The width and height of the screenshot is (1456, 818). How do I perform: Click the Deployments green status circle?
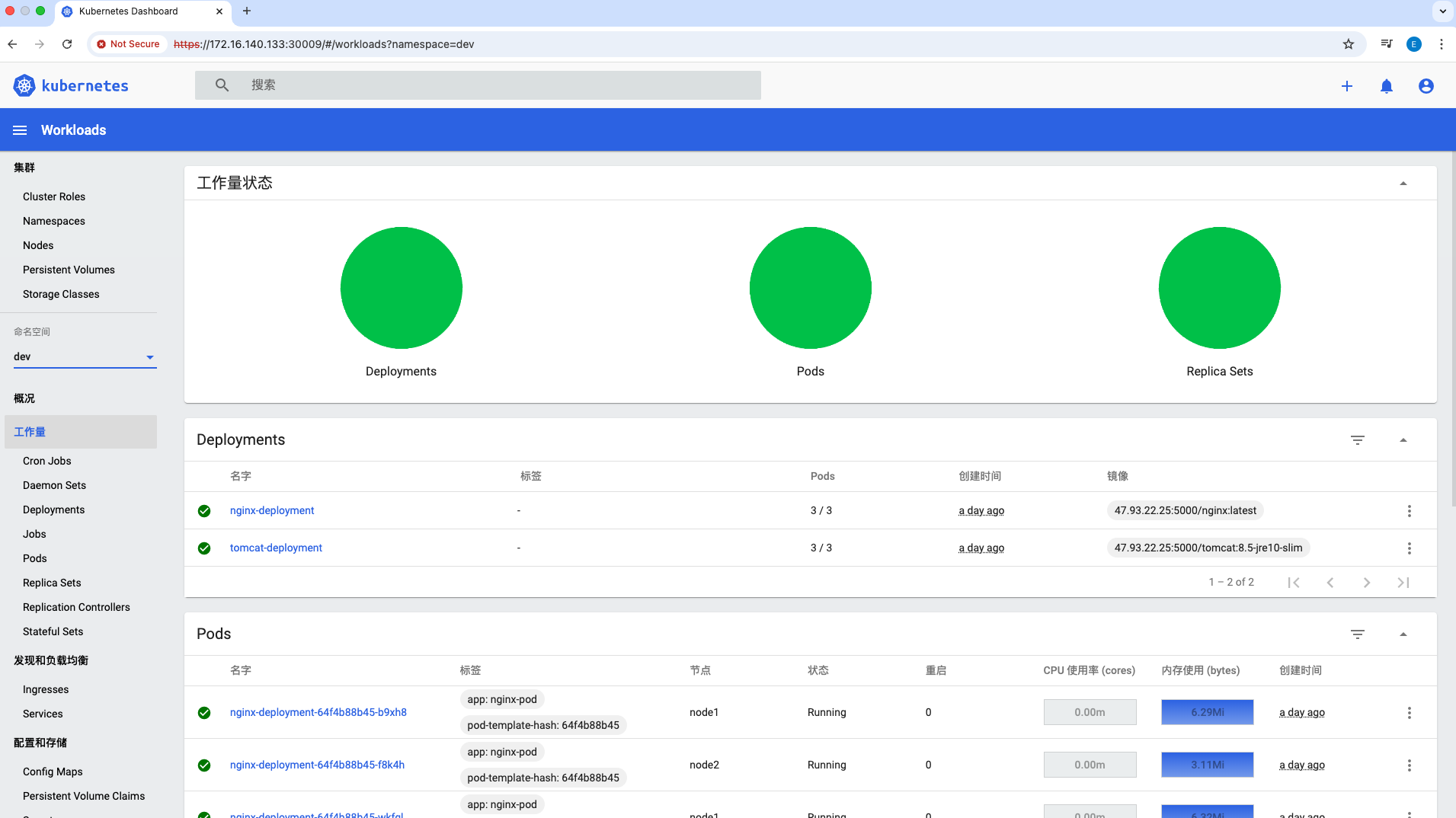pyautogui.click(x=402, y=288)
